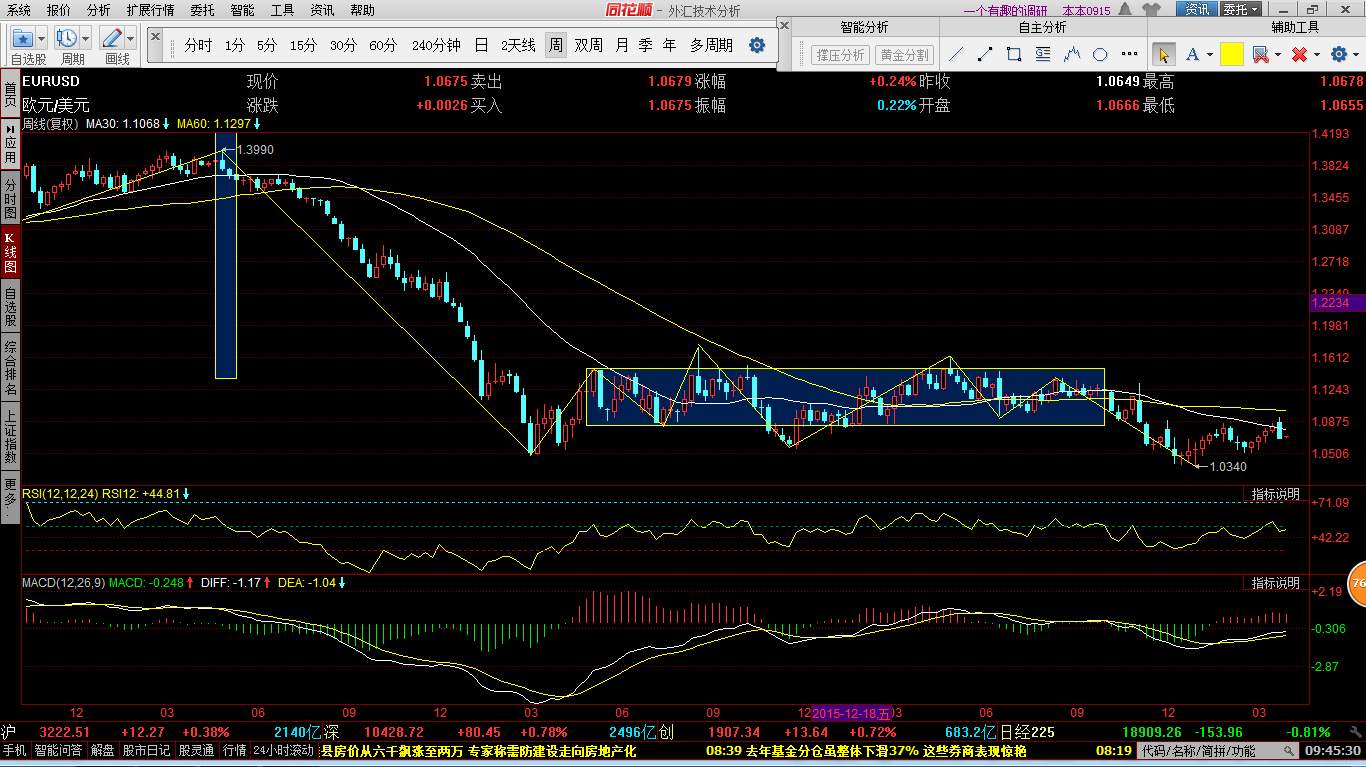The image size is (1366, 767).
Task: Switch chart period to 5分
Action: tap(267, 45)
